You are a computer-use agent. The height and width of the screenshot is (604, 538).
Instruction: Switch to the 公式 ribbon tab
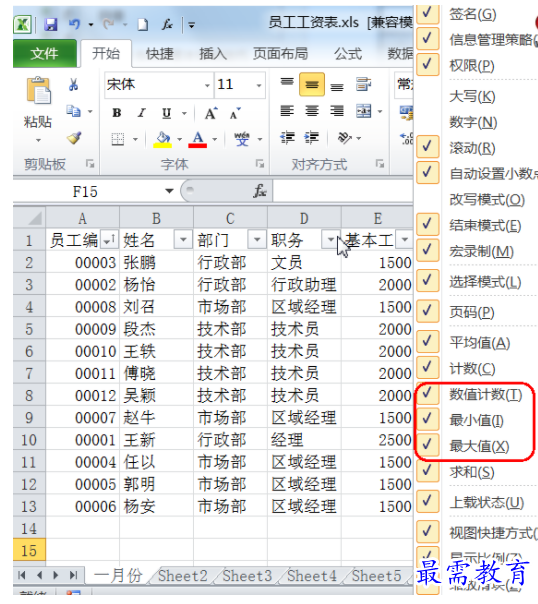point(348,54)
